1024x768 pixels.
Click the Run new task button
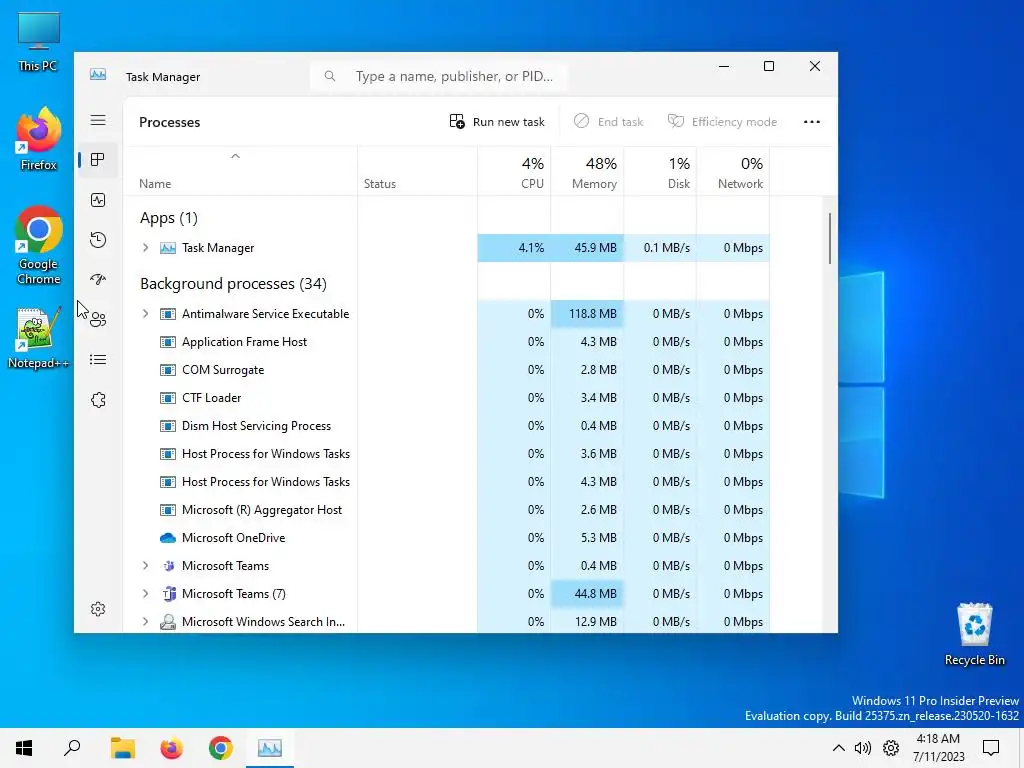(497, 122)
